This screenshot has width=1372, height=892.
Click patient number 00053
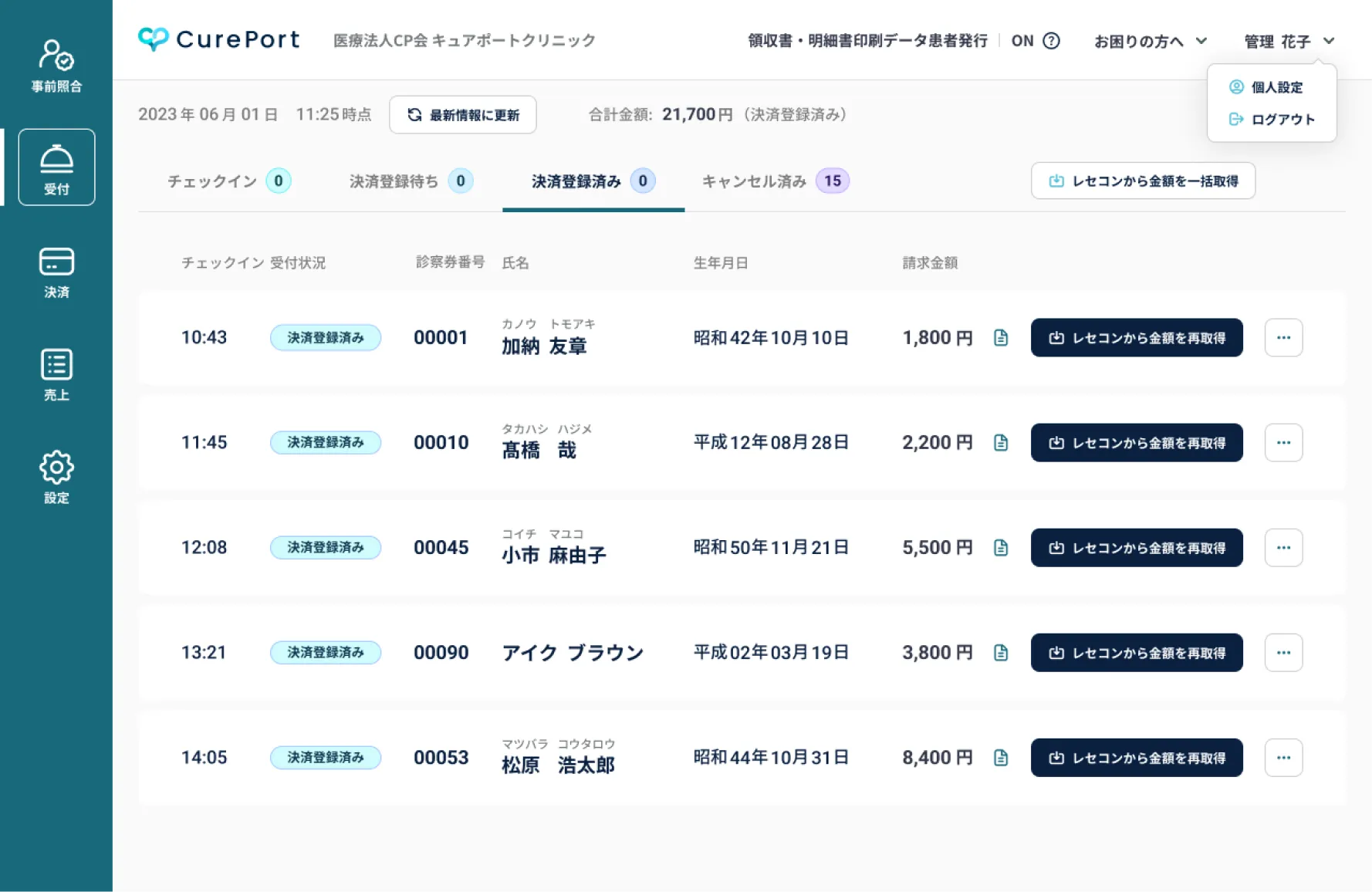[441, 758]
